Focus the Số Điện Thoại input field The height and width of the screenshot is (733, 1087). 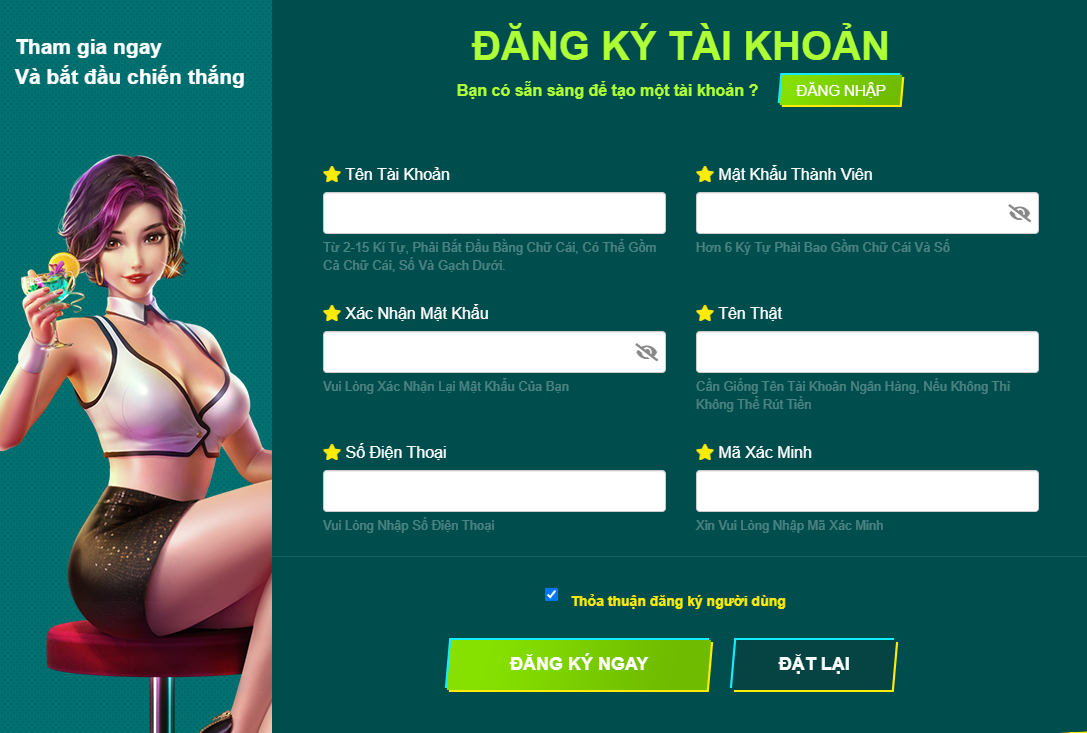tap(494, 491)
